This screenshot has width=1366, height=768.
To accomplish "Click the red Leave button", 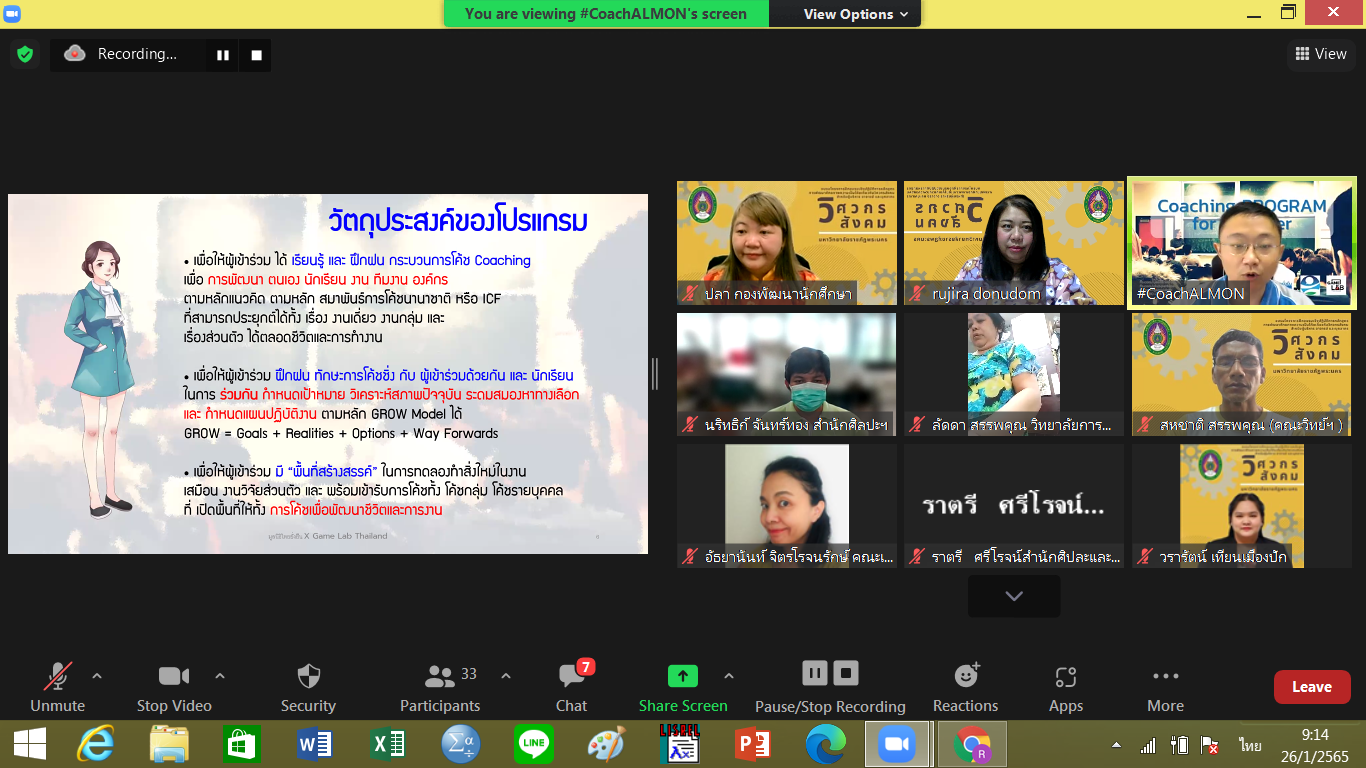I will [1311, 687].
